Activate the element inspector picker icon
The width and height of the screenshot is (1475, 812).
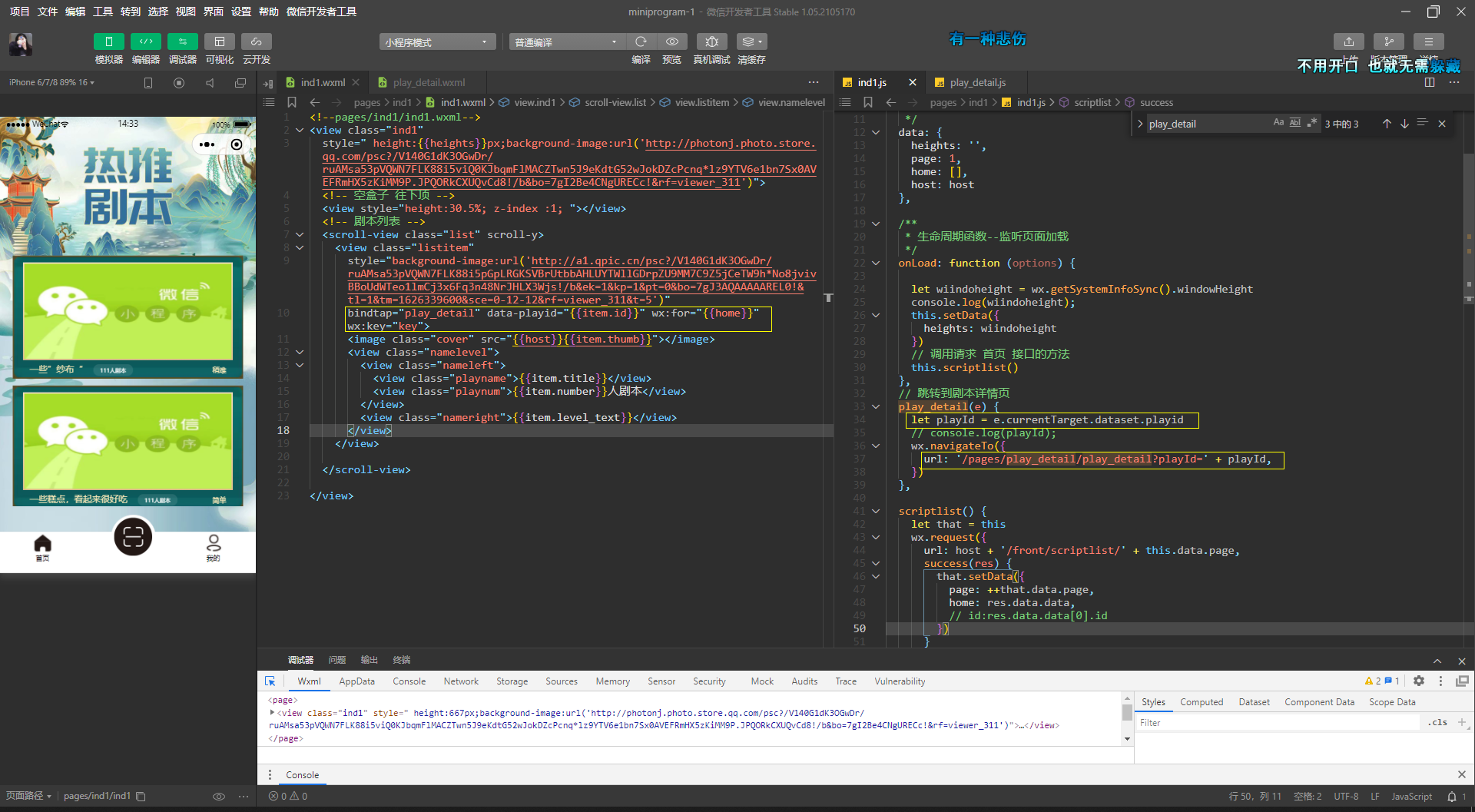click(270, 681)
